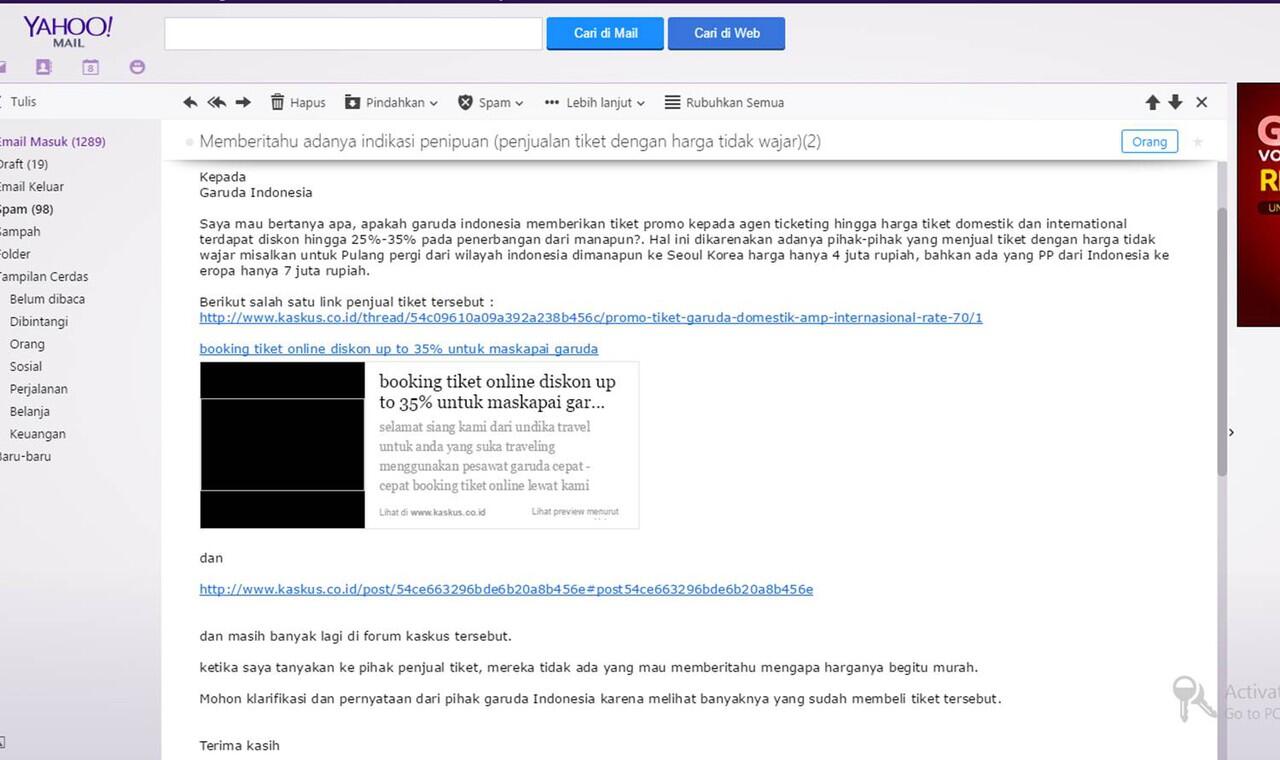1280x760 pixels.
Task: Click the black link preview thumbnail
Action: (x=283, y=445)
